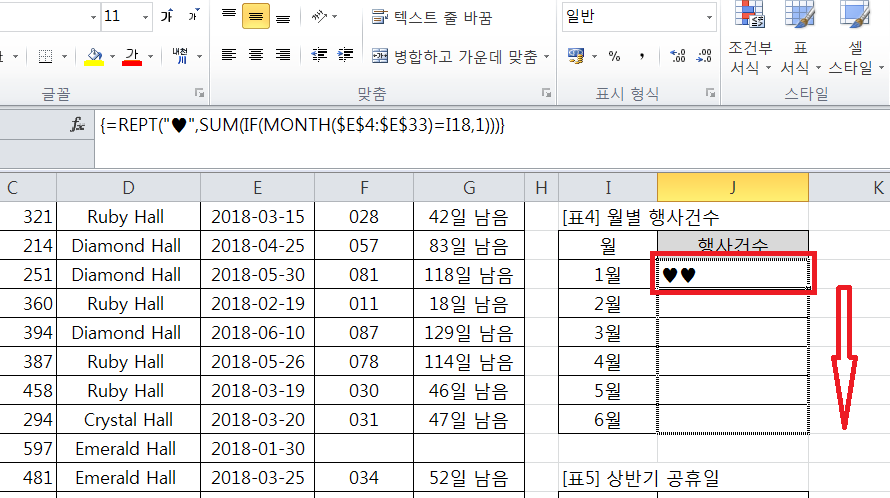Image resolution: width=890 pixels, height=498 pixels.
Task: Open the fill color dropdown arrow
Action: tap(113, 56)
